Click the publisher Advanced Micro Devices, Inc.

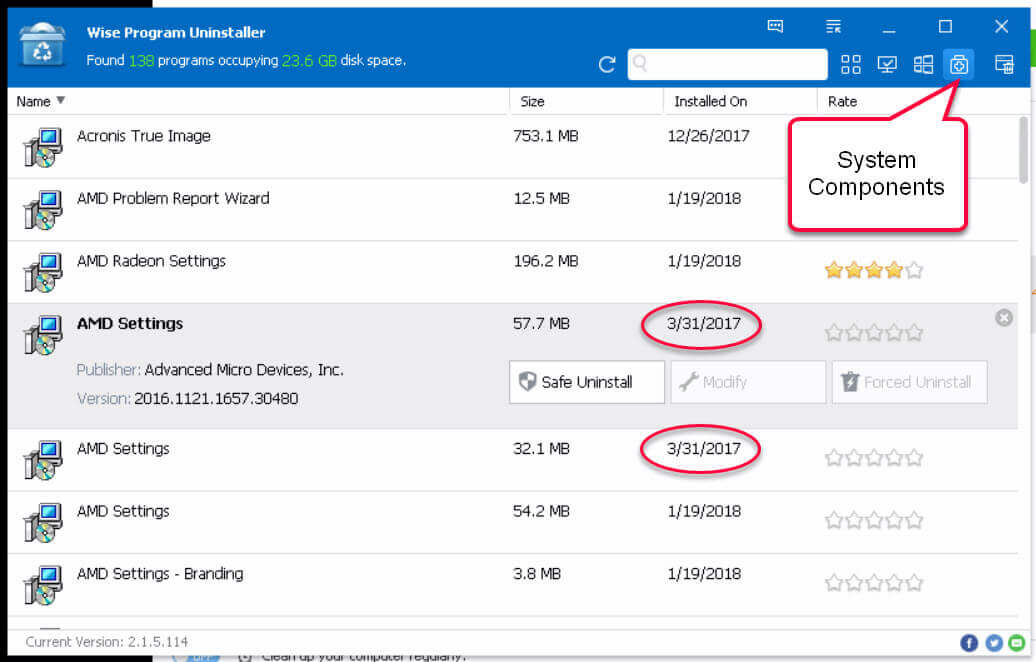(244, 370)
